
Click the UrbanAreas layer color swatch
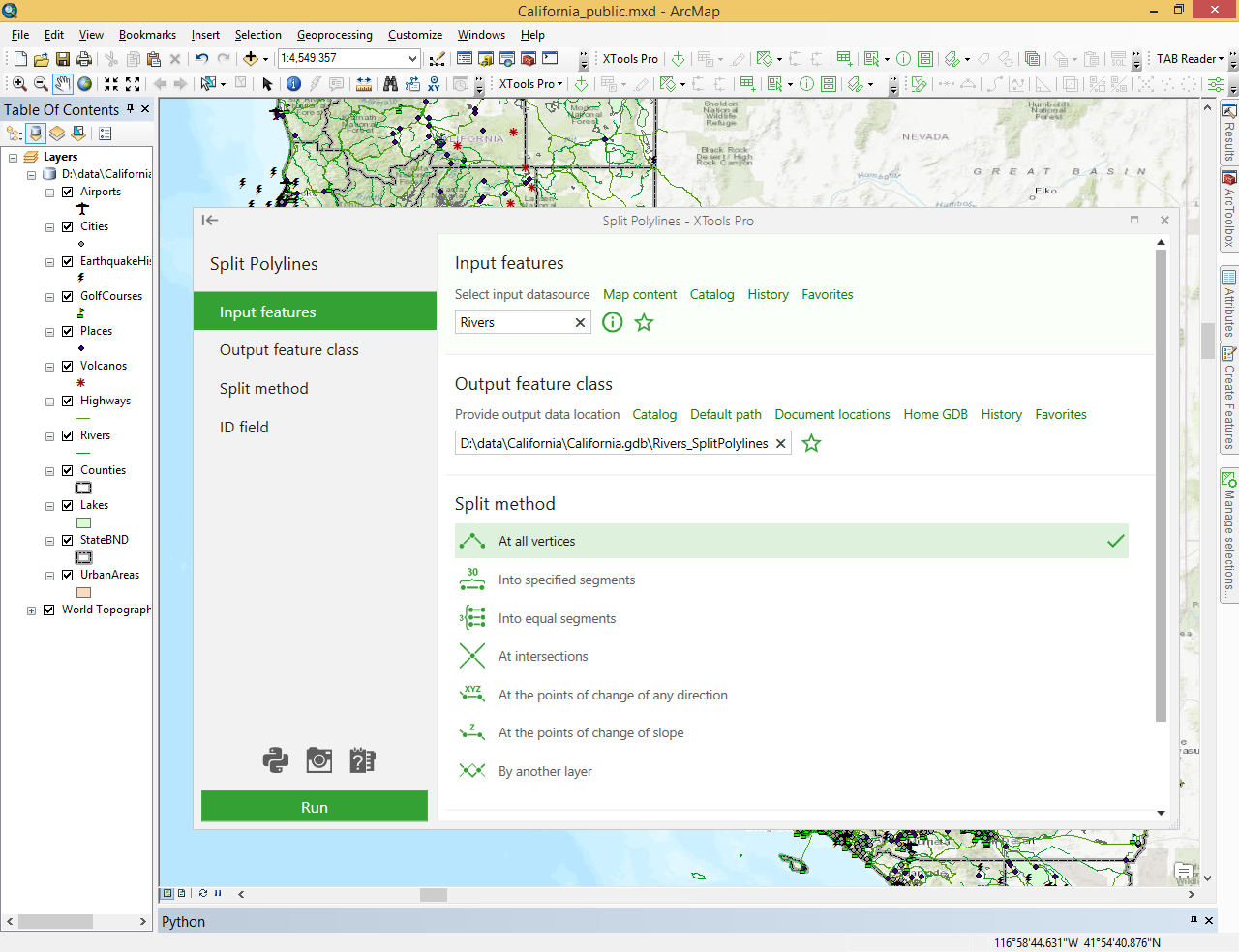click(x=84, y=593)
